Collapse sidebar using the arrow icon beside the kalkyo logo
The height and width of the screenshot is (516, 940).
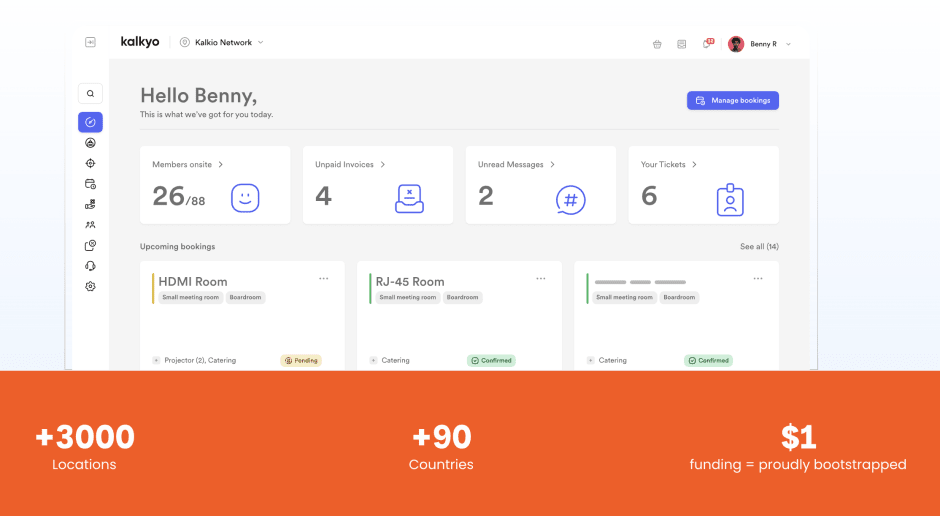(x=90, y=42)
